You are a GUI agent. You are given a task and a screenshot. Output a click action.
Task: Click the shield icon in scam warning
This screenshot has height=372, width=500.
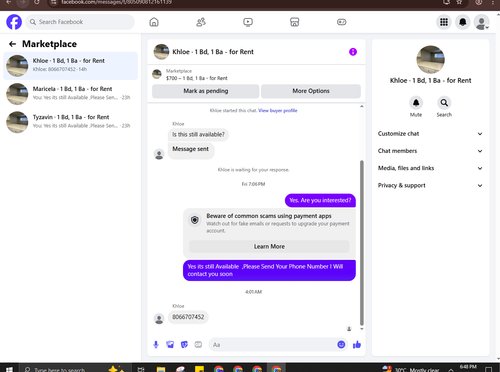[x=195, y=220]
